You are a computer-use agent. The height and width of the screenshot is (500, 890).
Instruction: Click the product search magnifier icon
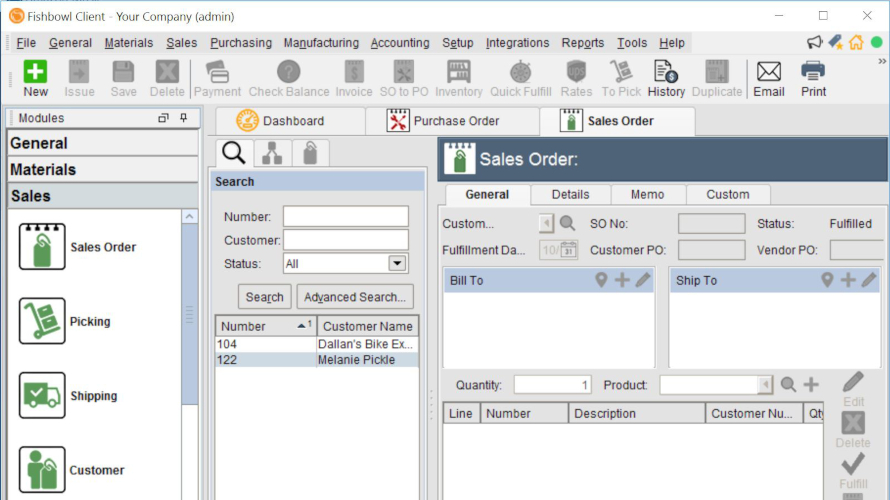tap(788, 385)
